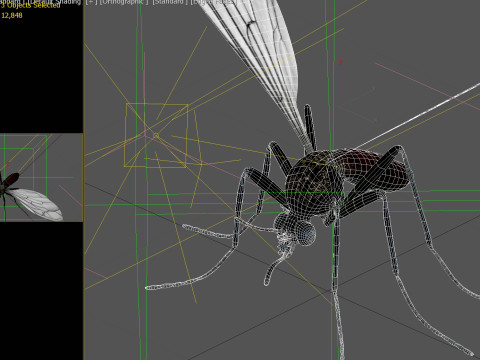Open the Edged Faces shading menu
Image resolution: width=480 pixels, height=360 pixels.
point(214,2)
